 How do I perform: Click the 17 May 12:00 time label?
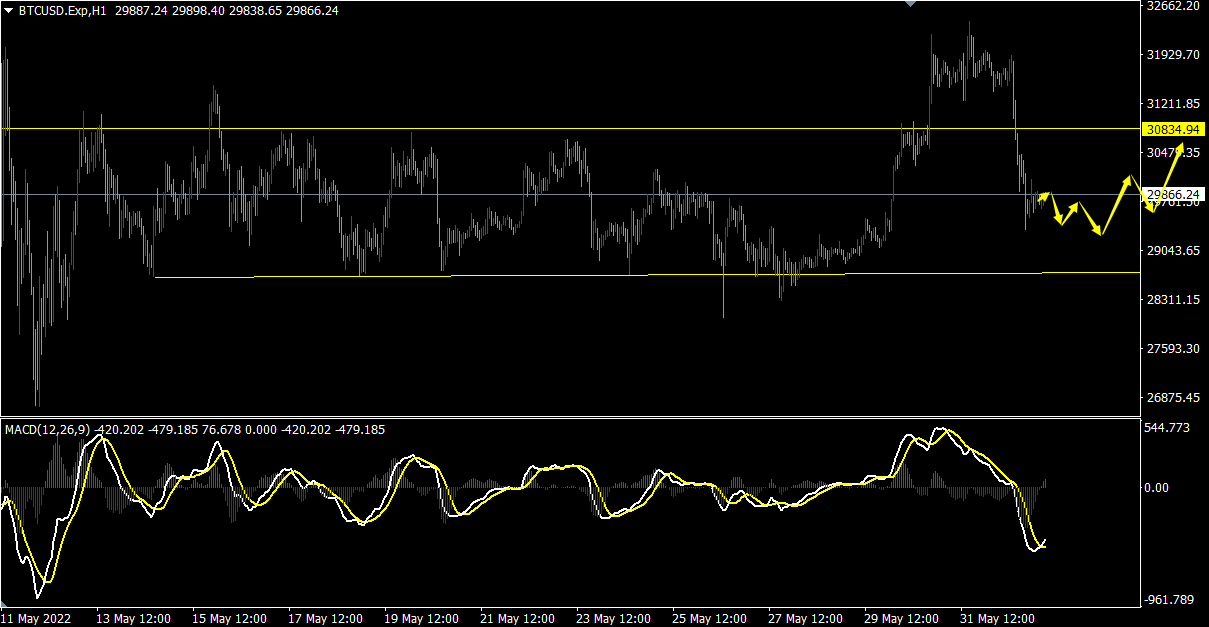[326, 618]
